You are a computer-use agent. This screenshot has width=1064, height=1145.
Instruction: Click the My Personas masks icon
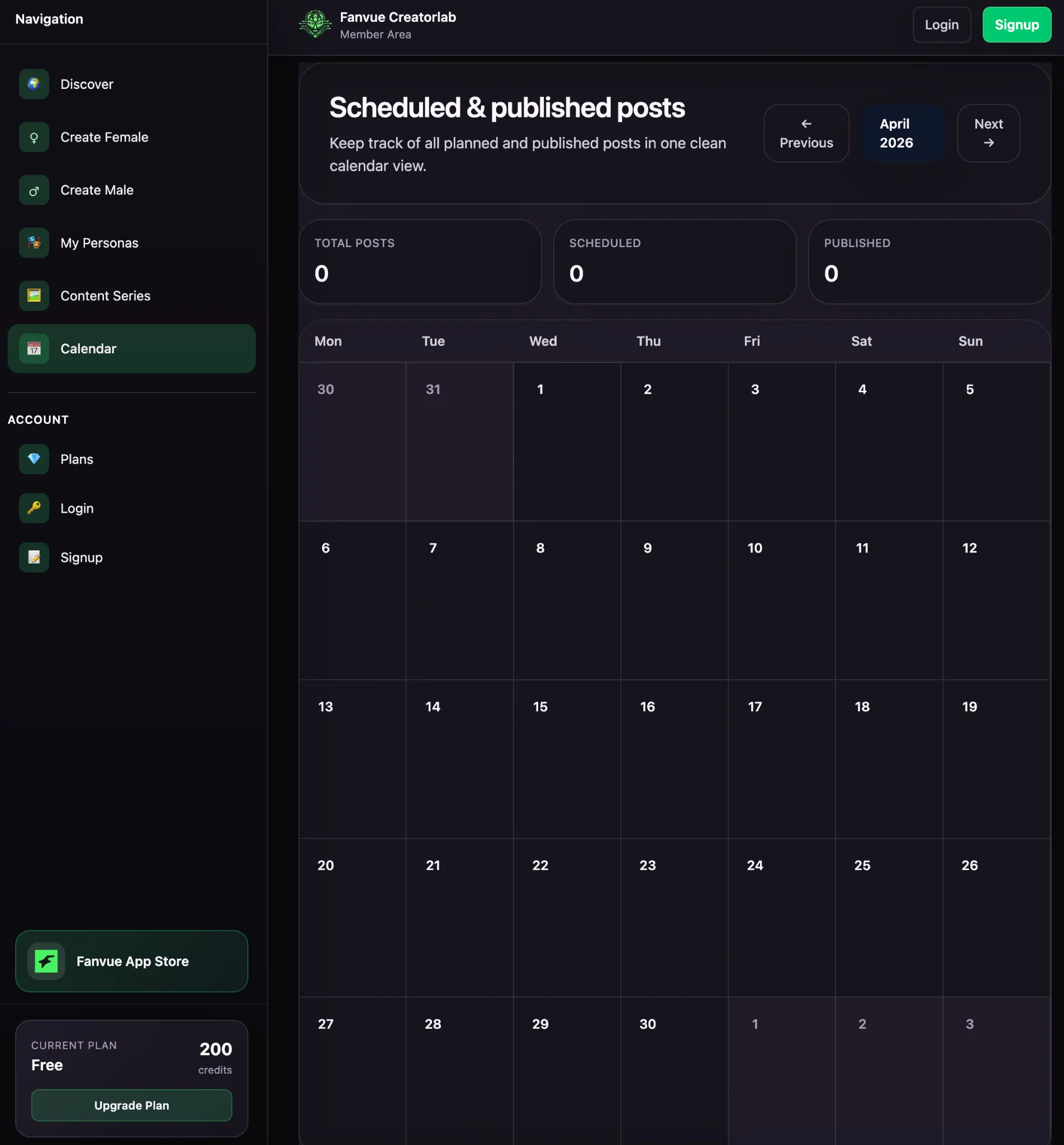(x=34, y=243)
